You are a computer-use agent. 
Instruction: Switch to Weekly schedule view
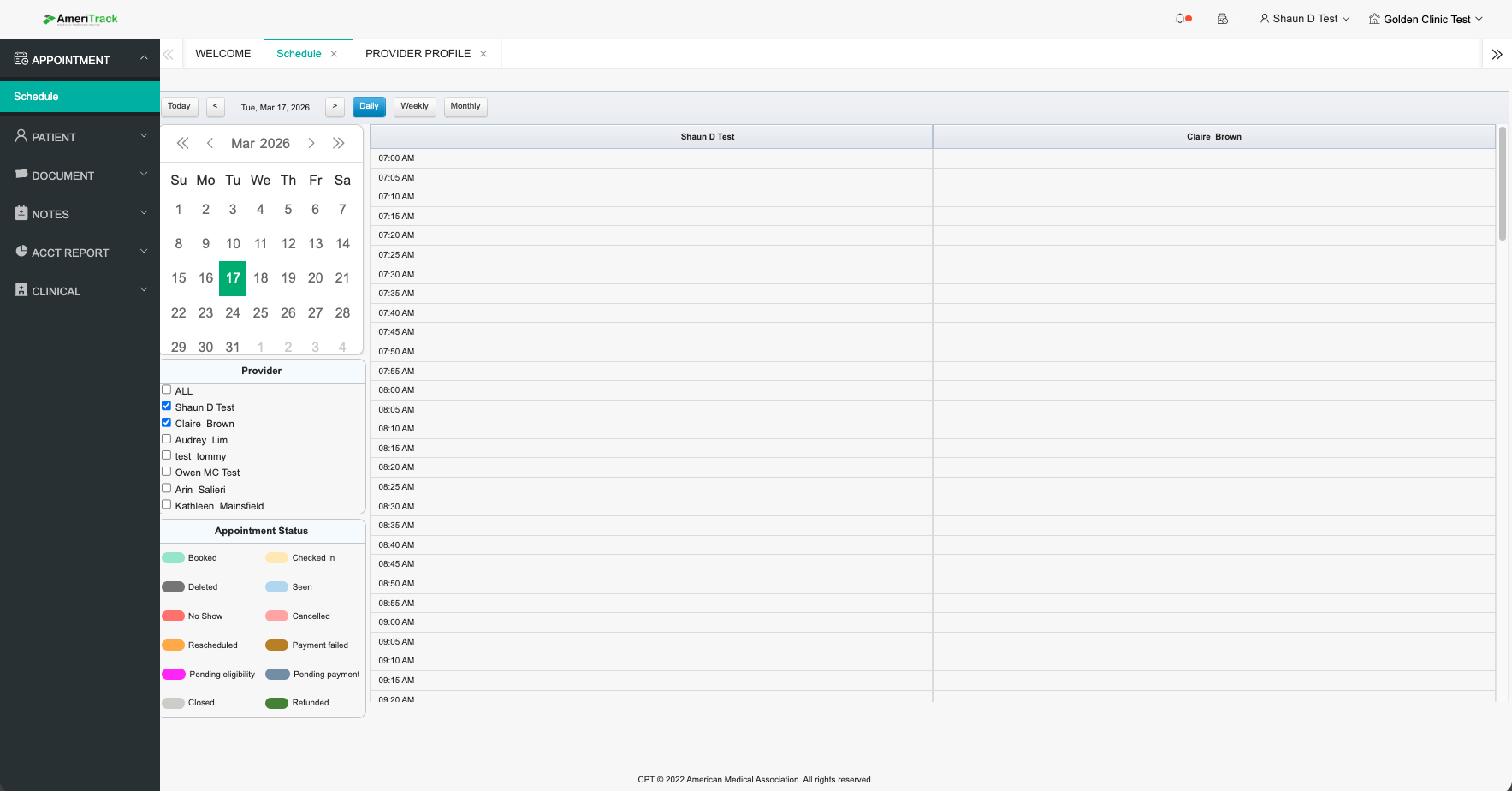[x=414, y=106]
